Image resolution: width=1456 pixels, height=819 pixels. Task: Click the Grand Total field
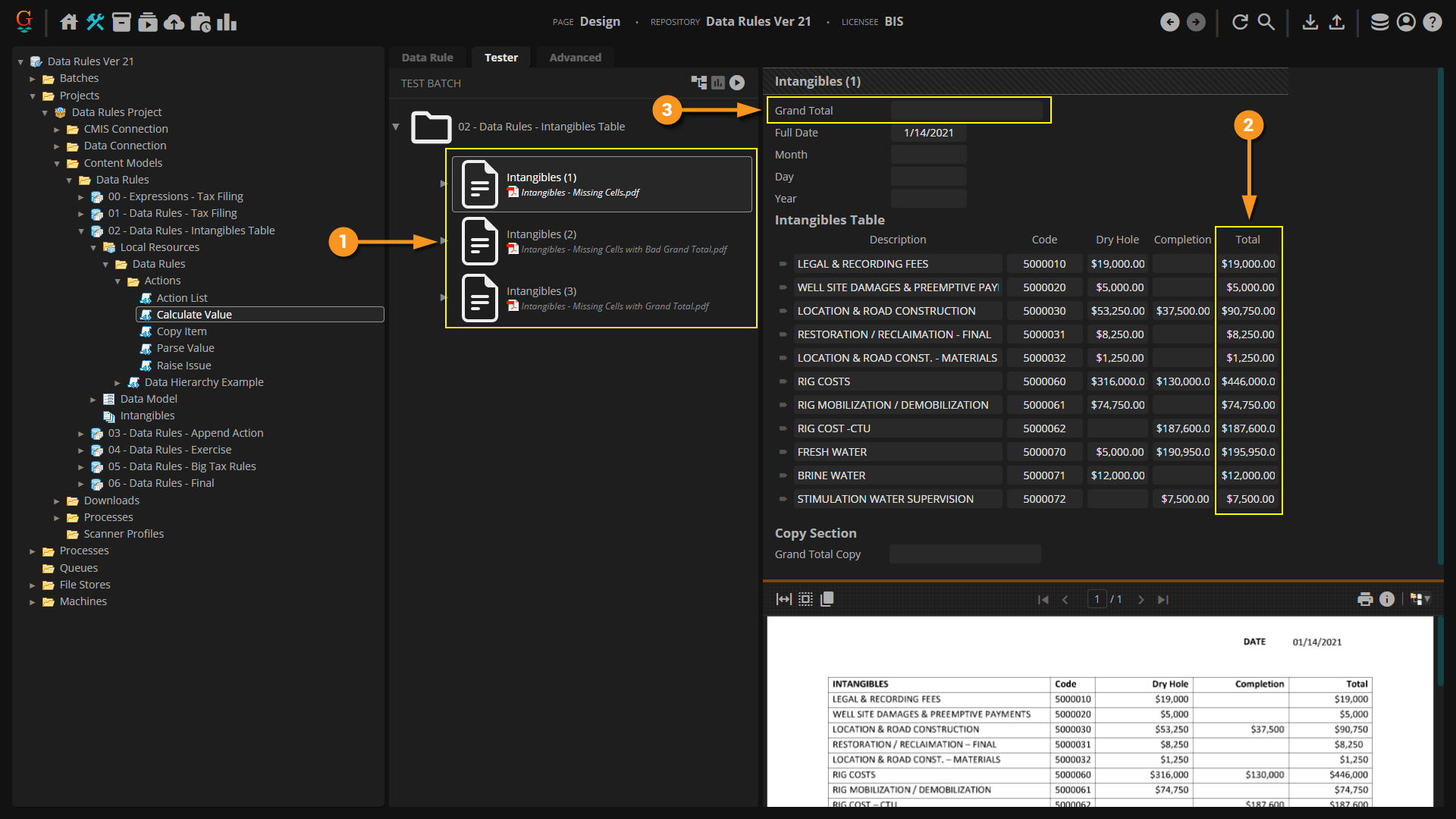pyautogui.click(x=966, y=111)
